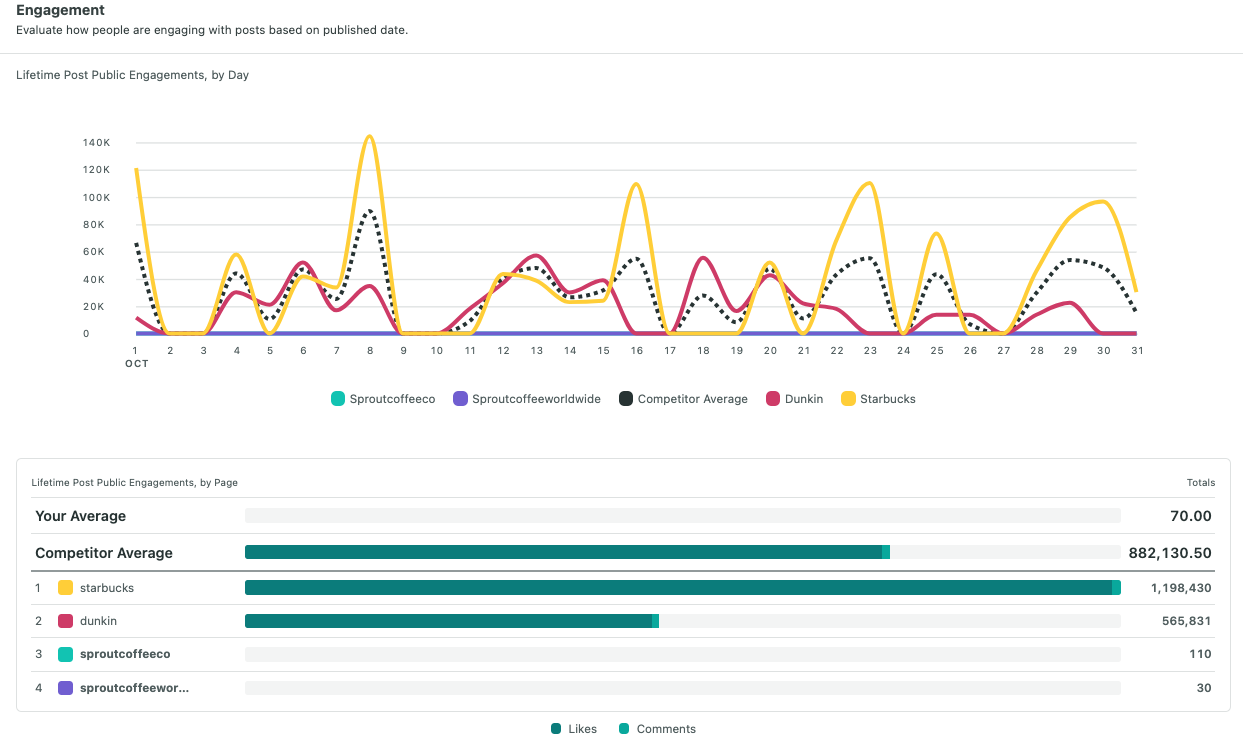Click the starbucks engagement bar

[683, 588]
